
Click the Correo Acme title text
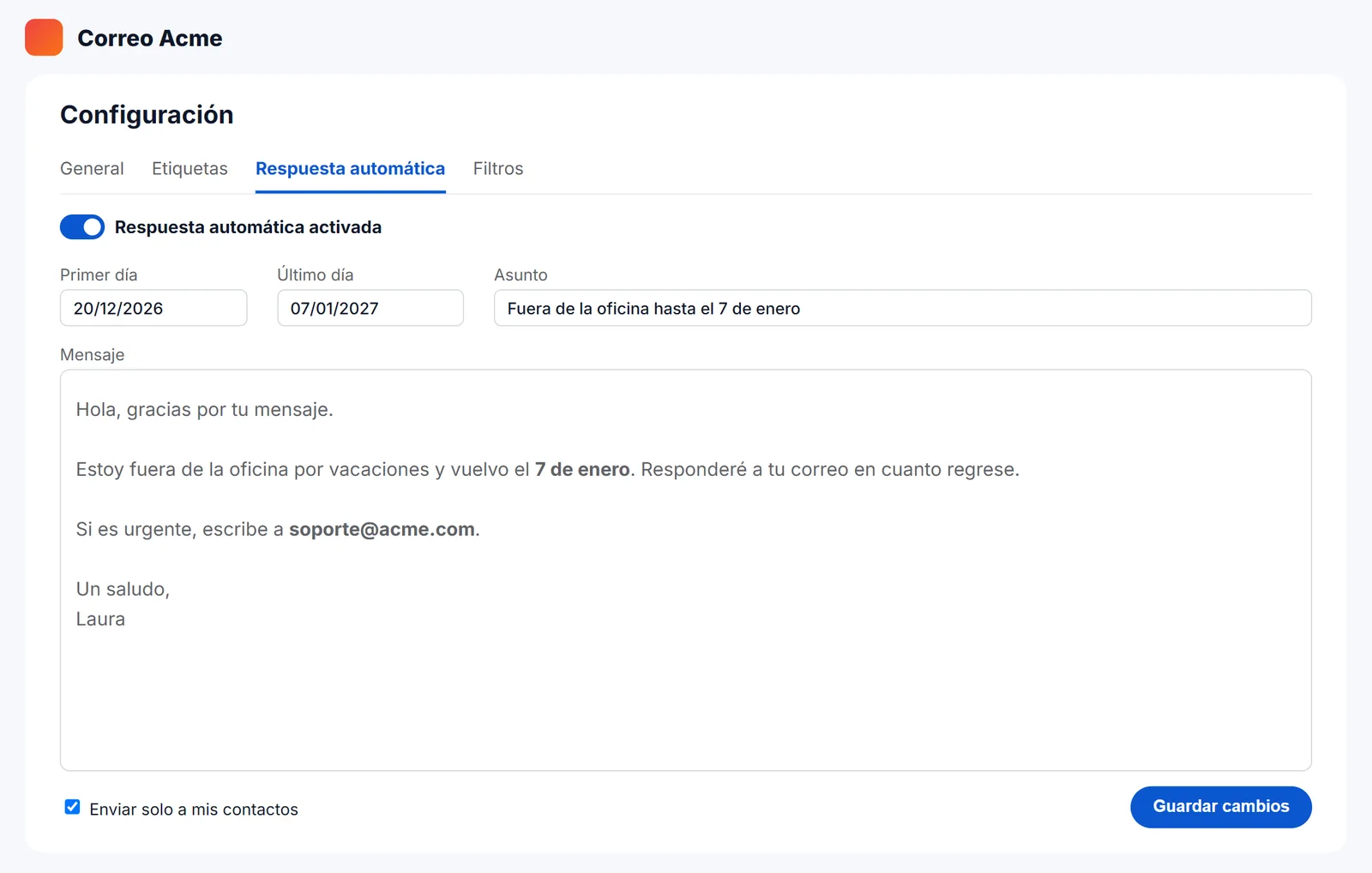click(x=150, y=39)
